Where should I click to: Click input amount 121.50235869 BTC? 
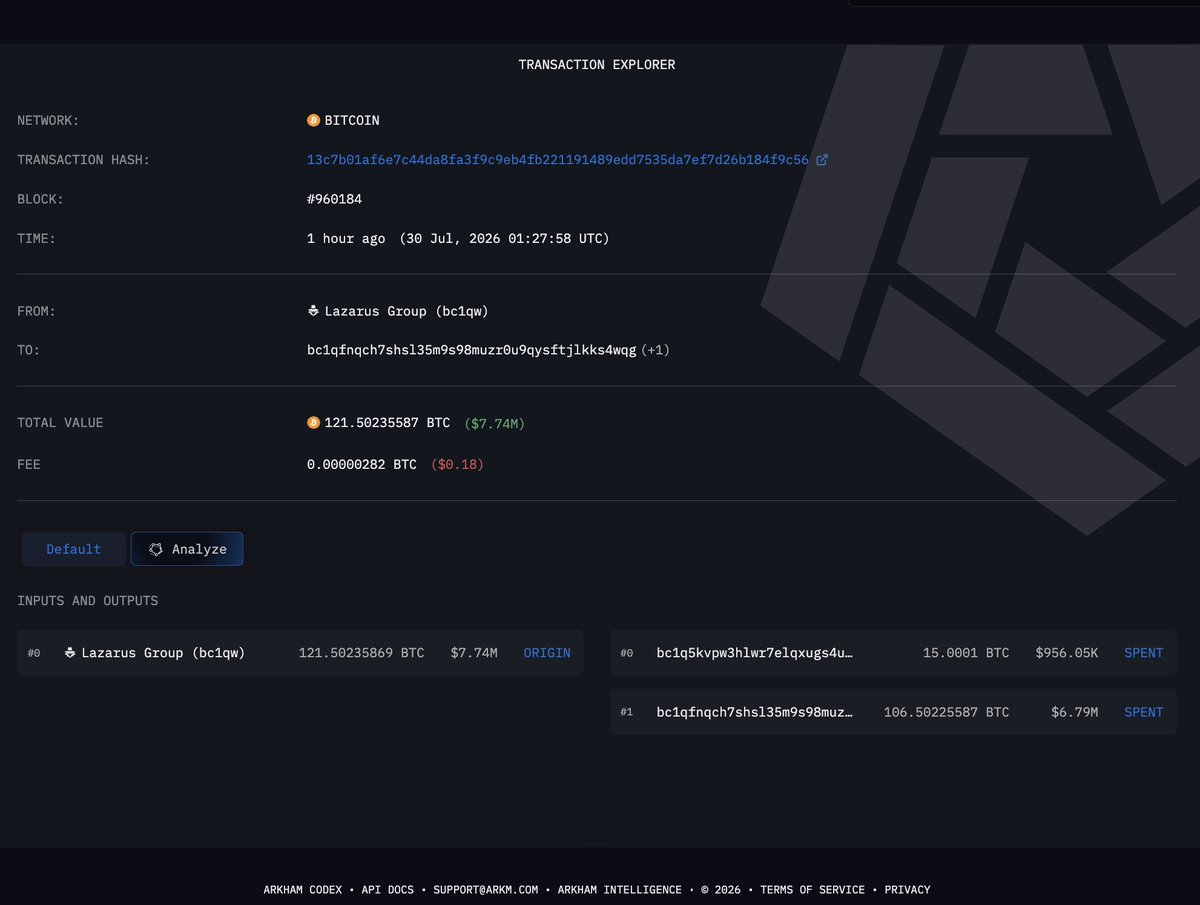(x=361, y=653)
